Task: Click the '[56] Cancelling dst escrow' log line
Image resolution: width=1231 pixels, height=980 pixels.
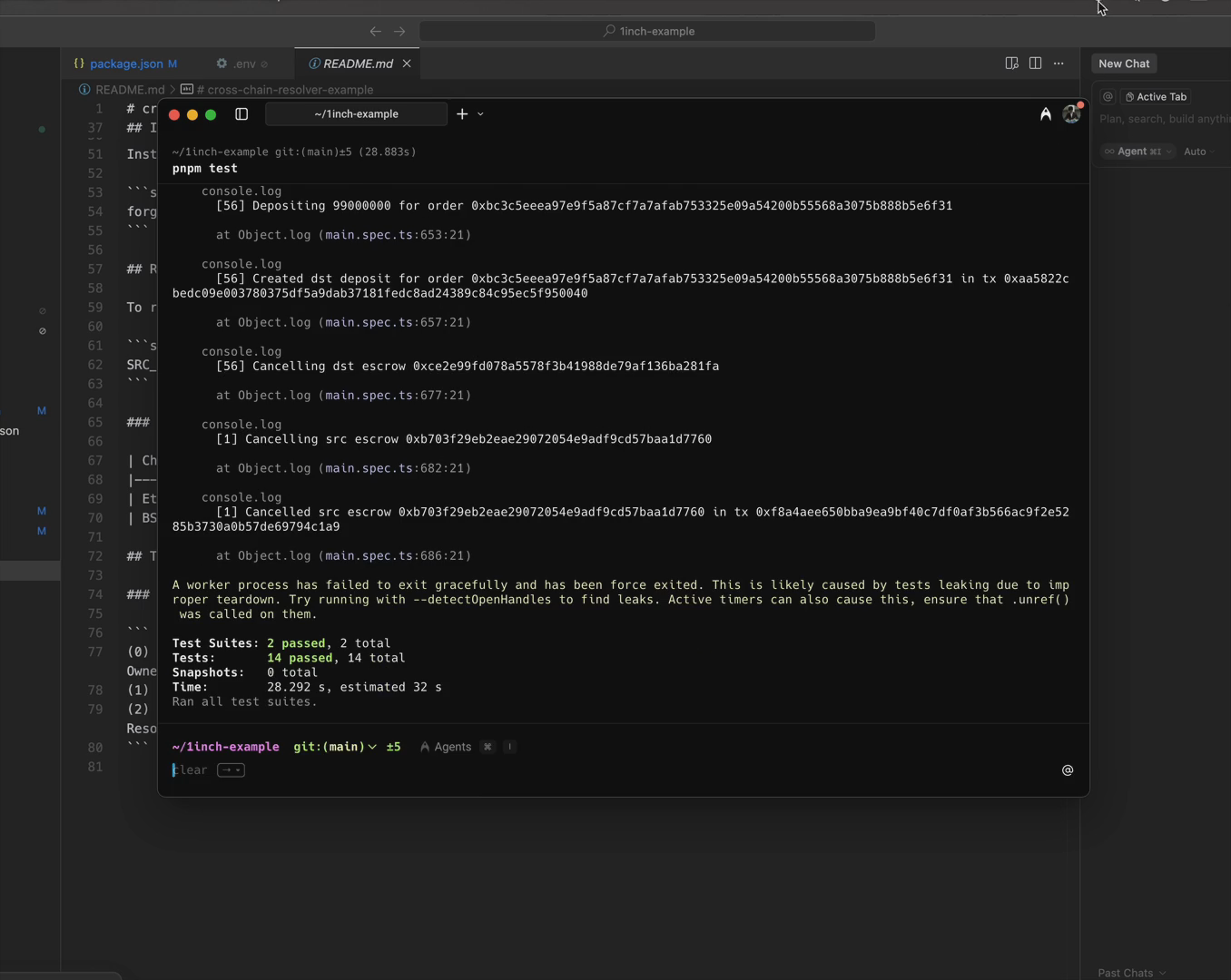Action: coord(468,367)
